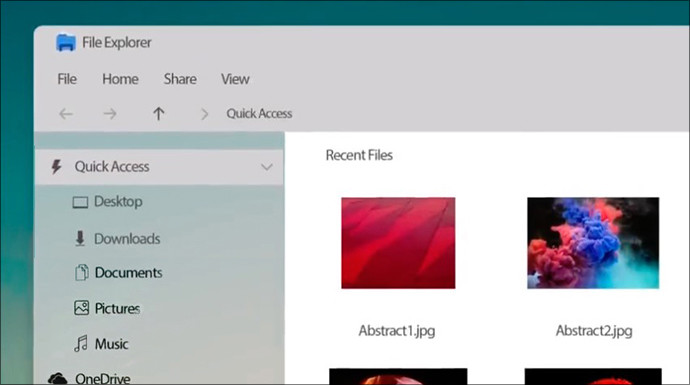690x385 pixels.
Task: Collapse the Quick Access section chevron
Action: click(x=267, y=167)
